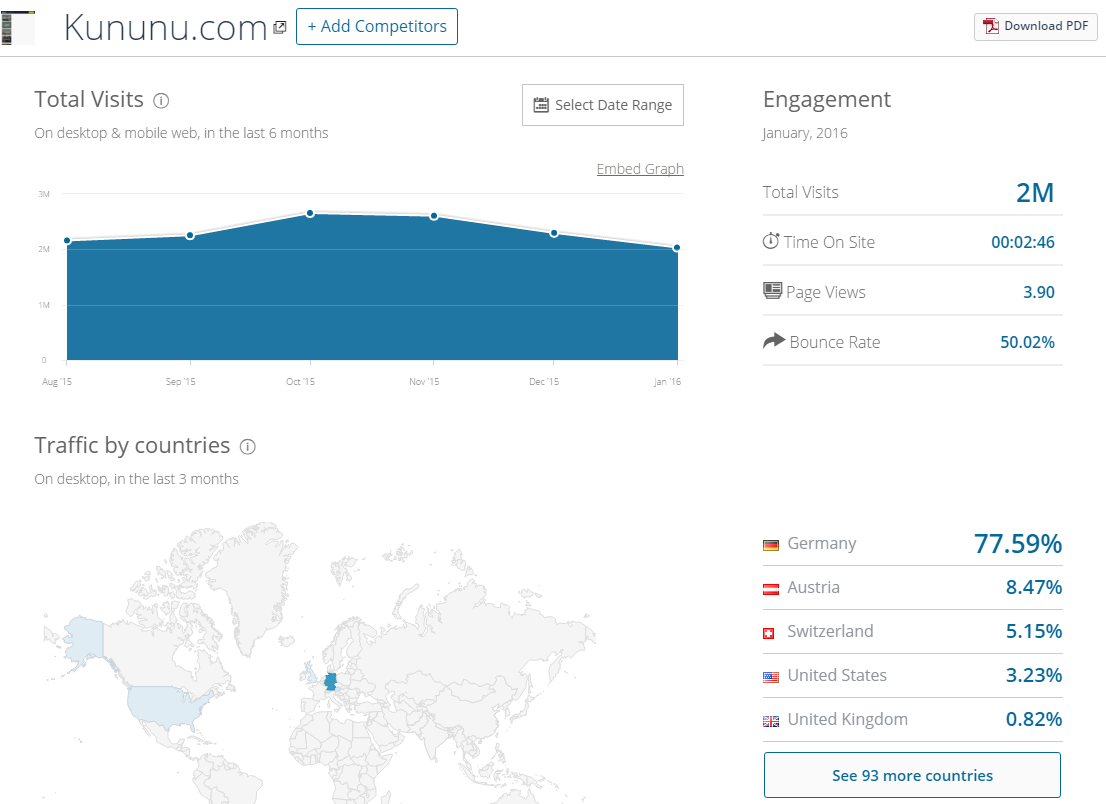Click the Bounce Rate arrow icon

coord(771,340)
